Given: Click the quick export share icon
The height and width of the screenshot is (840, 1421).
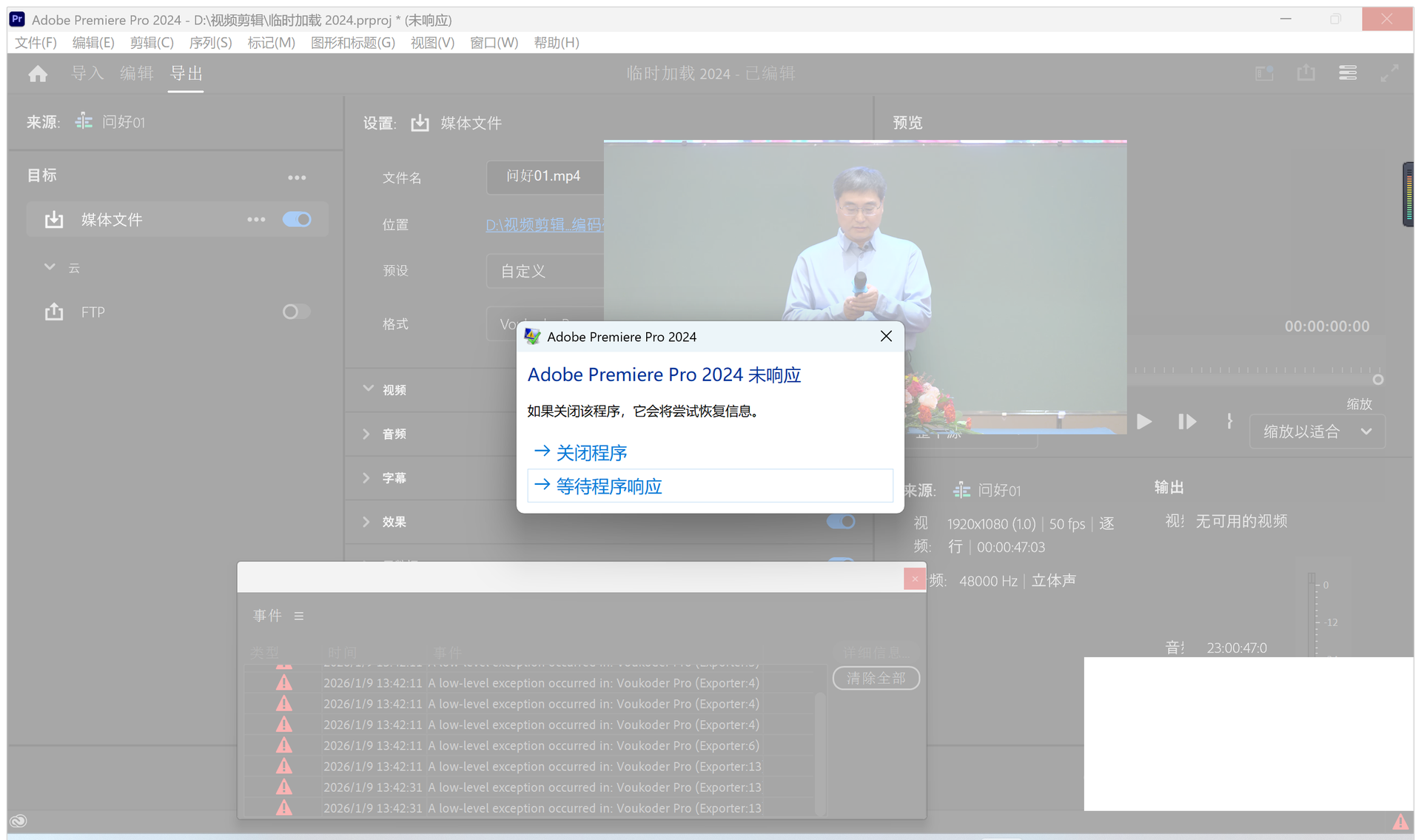Looking at the screenshot, I should click(x=1306, y=73).
